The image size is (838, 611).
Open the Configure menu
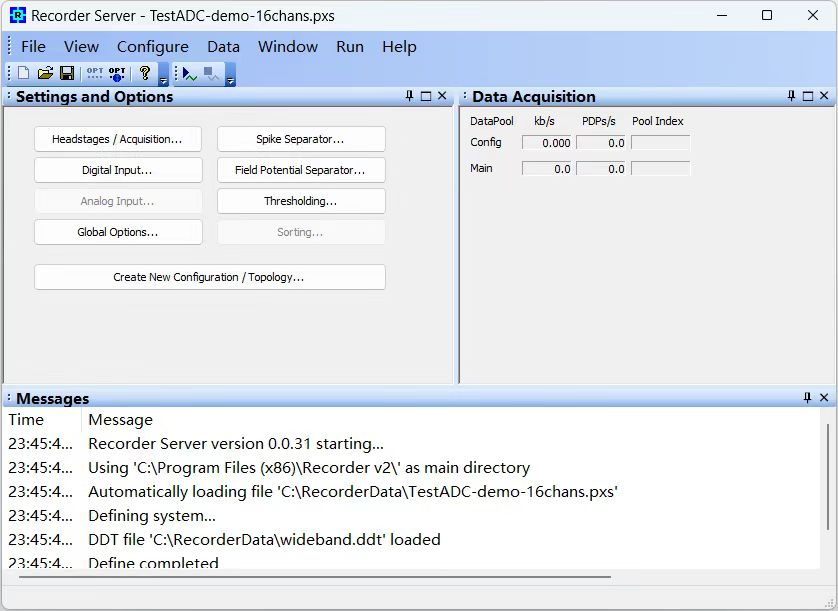[153, 47]
